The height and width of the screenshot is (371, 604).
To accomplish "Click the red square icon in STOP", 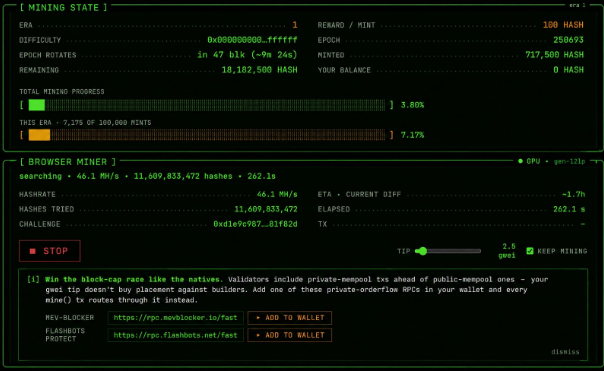I will (33, 251).
